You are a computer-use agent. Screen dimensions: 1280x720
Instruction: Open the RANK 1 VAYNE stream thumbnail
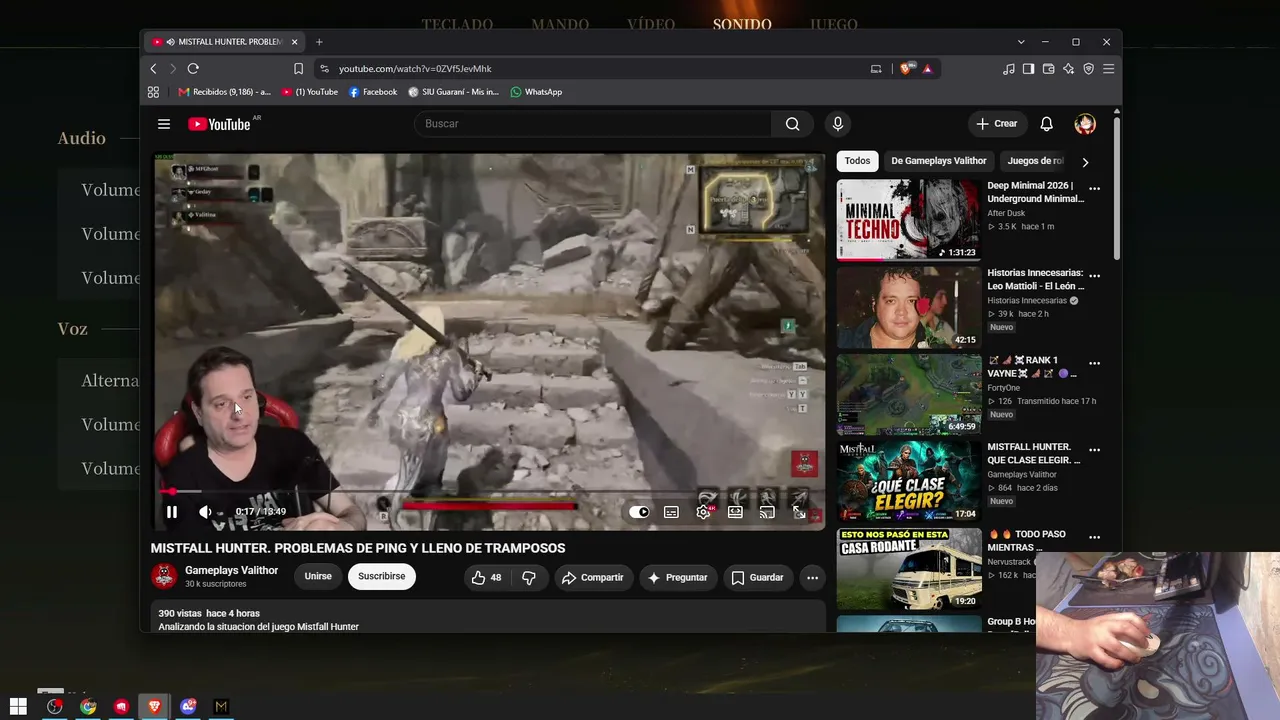coord(909,394)
